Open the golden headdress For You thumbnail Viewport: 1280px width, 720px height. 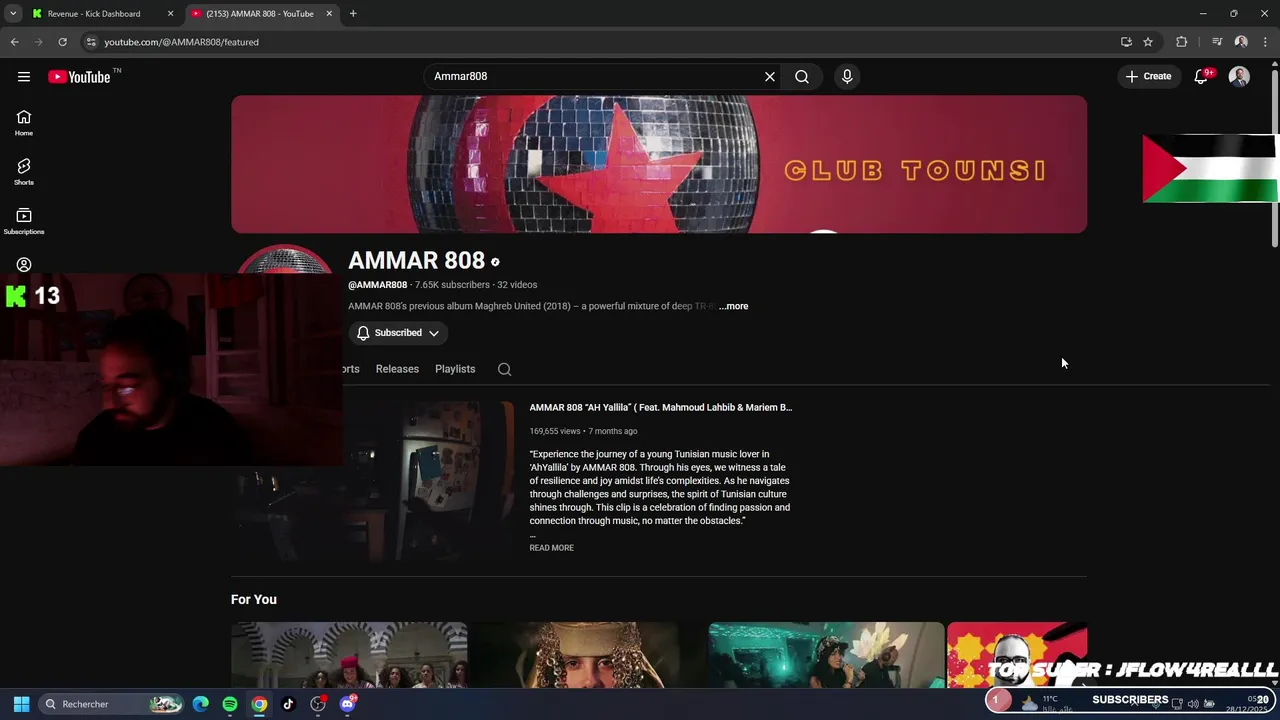click(588, 655)
